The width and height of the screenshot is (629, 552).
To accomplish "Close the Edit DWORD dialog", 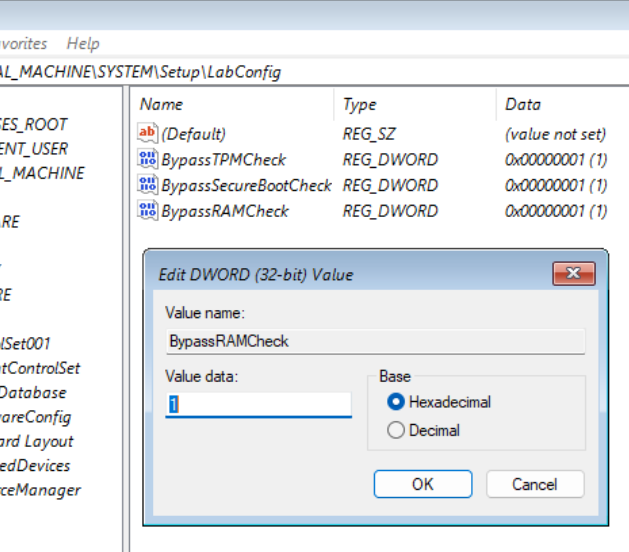I will click(x=573, y=274).
